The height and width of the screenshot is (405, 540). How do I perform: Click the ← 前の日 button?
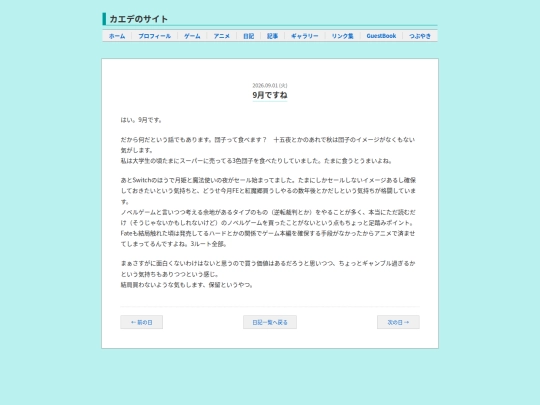tap(142, 322)
